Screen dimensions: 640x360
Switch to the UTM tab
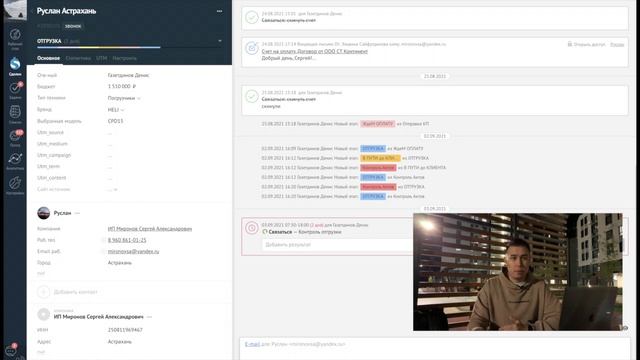(x=101, y=58)
